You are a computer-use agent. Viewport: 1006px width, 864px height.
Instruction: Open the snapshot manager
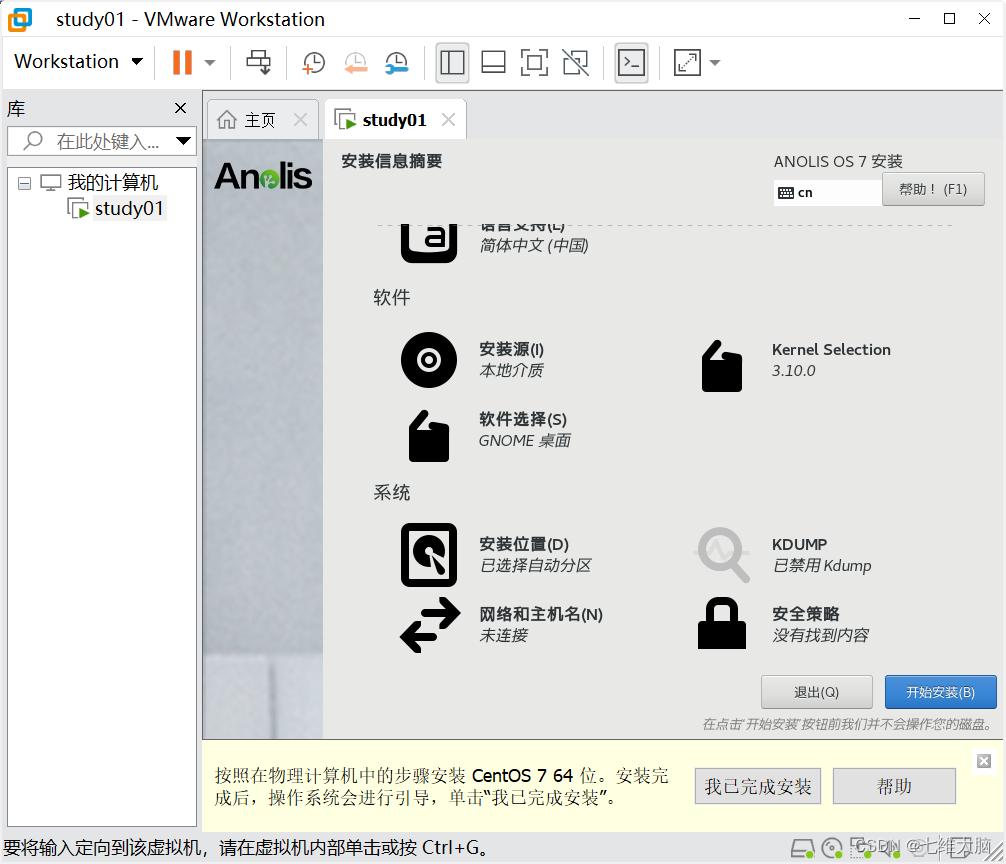coord(396,63)
